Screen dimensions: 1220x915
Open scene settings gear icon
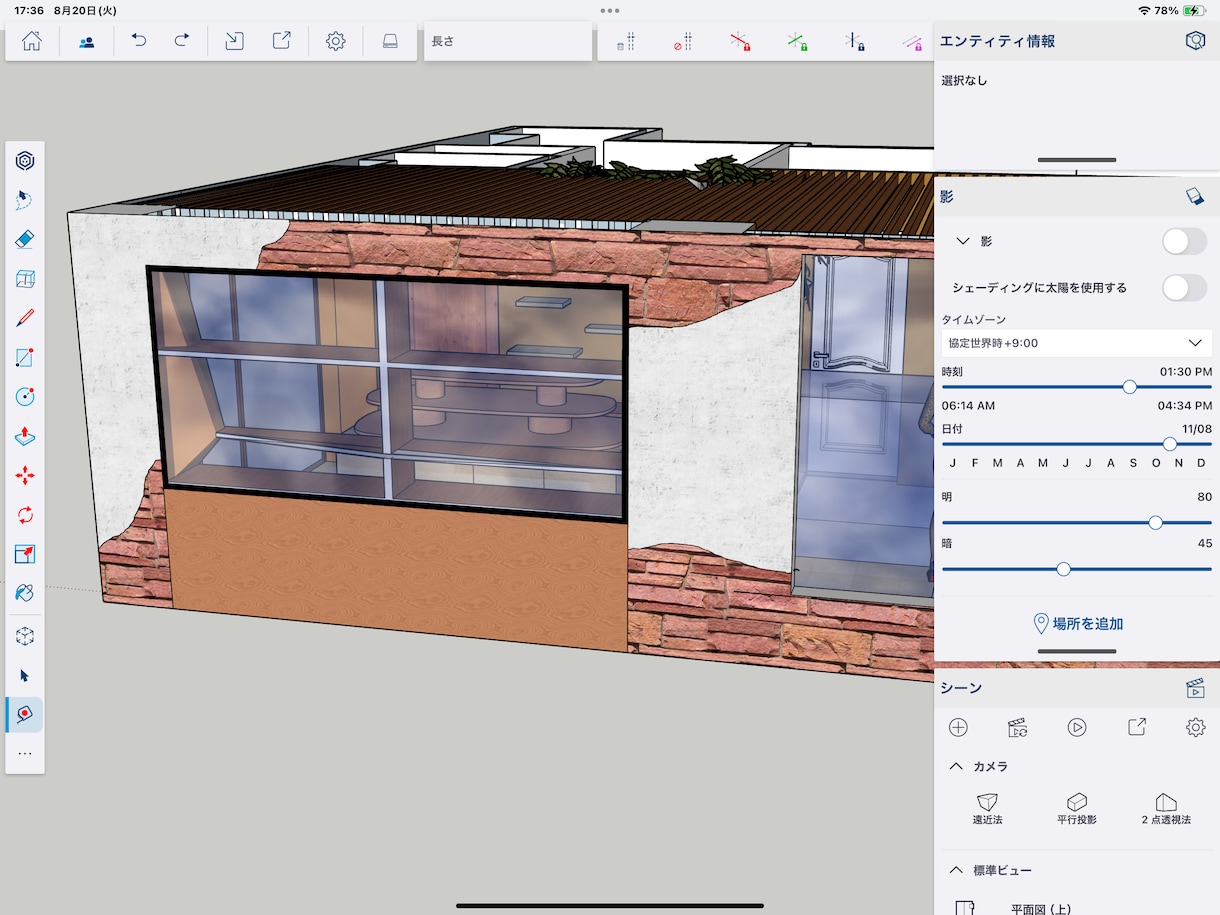coord(1195,728)
